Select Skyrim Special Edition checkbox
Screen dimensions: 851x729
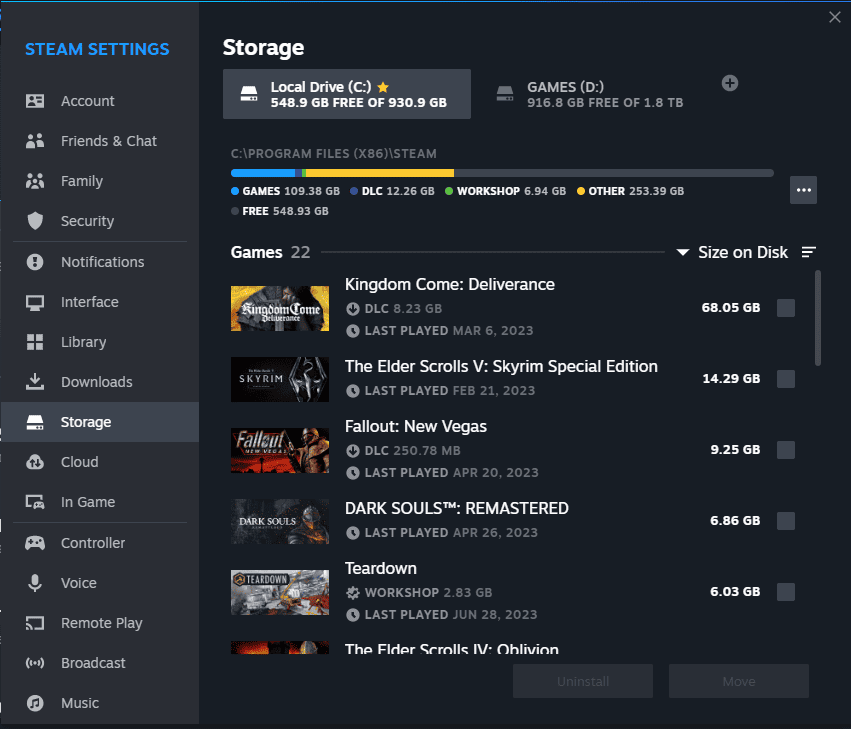point(786,379)
